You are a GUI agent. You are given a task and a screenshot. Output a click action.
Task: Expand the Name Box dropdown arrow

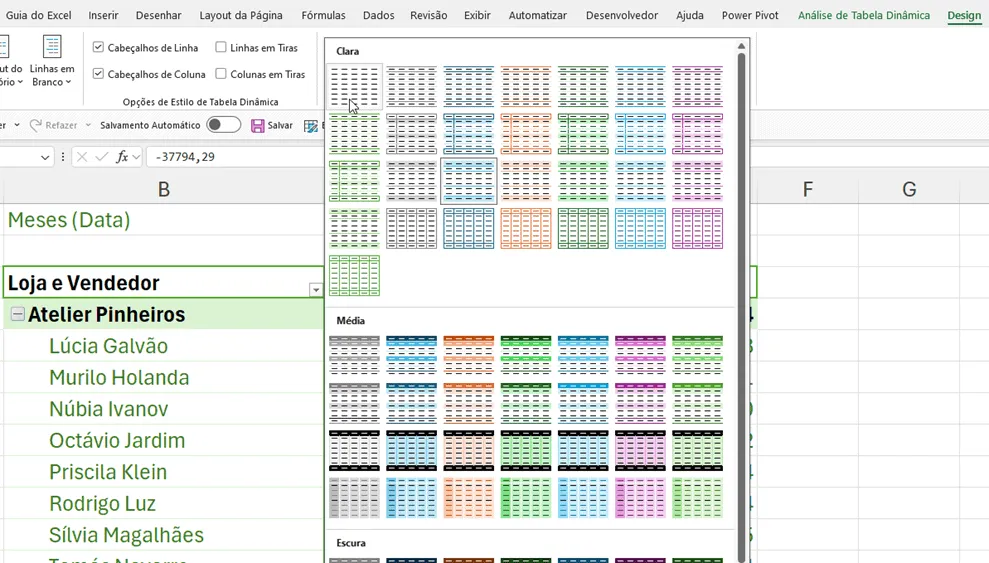[45, 157]
